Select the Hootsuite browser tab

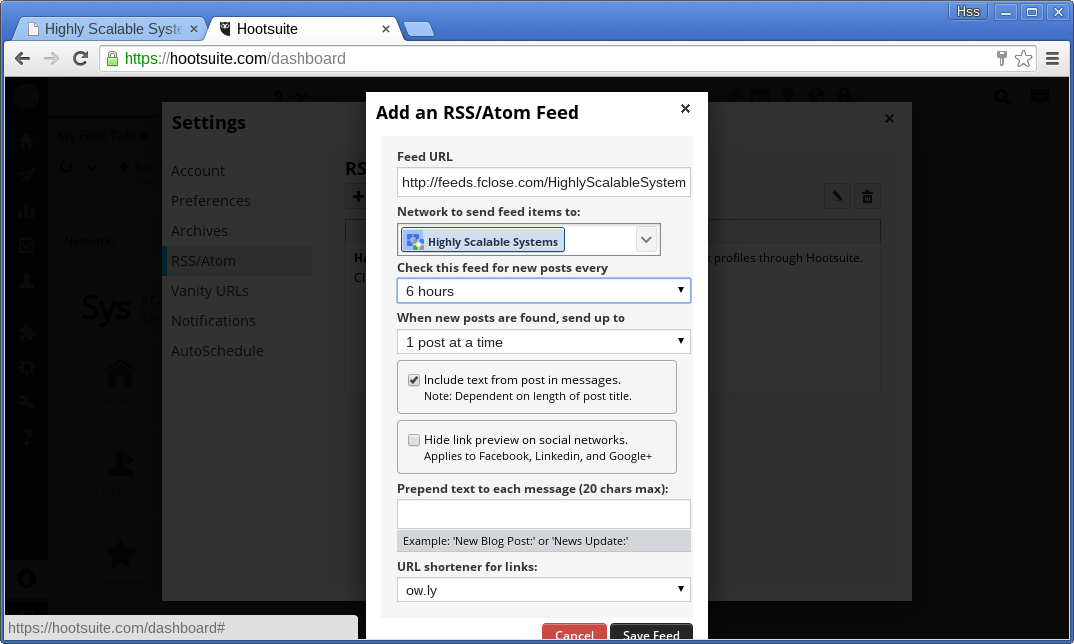[x=301, y=29]
